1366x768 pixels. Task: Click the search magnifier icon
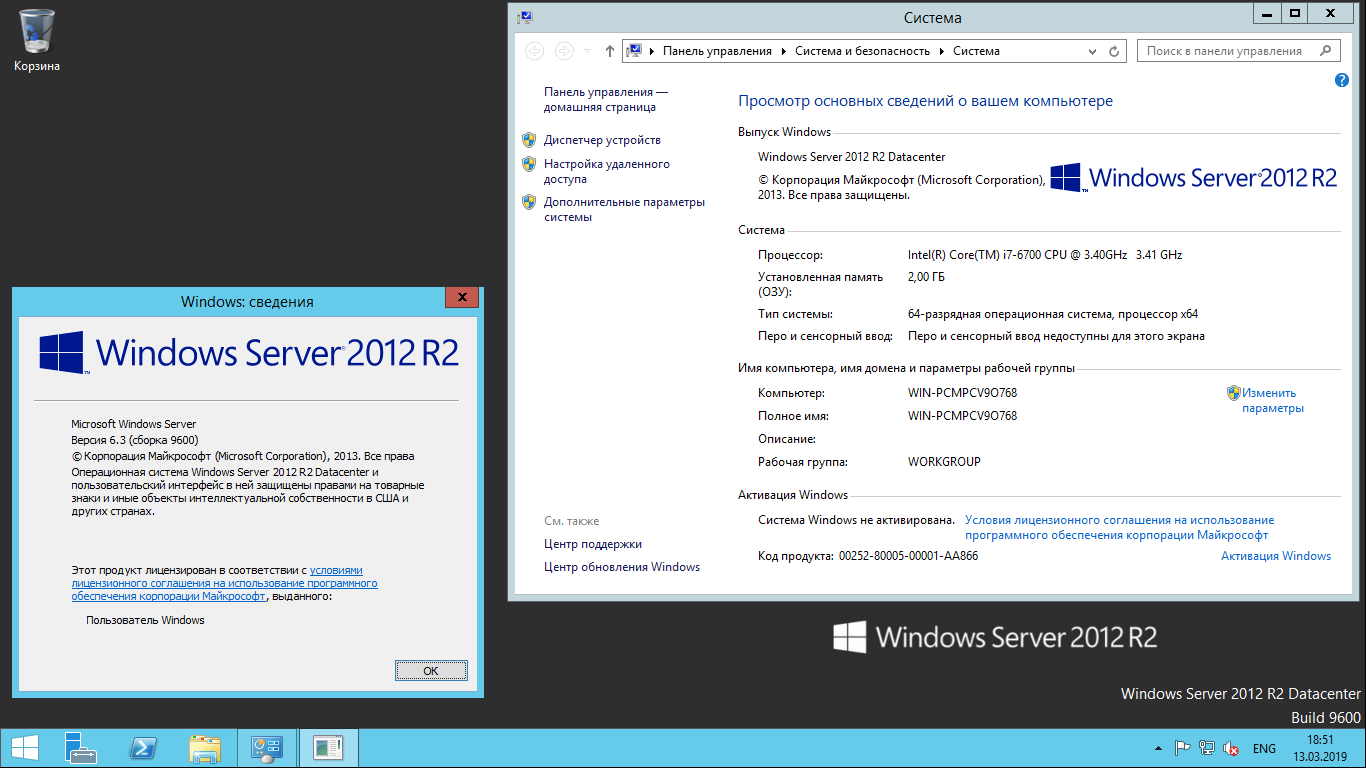[x=1327, y=50]
